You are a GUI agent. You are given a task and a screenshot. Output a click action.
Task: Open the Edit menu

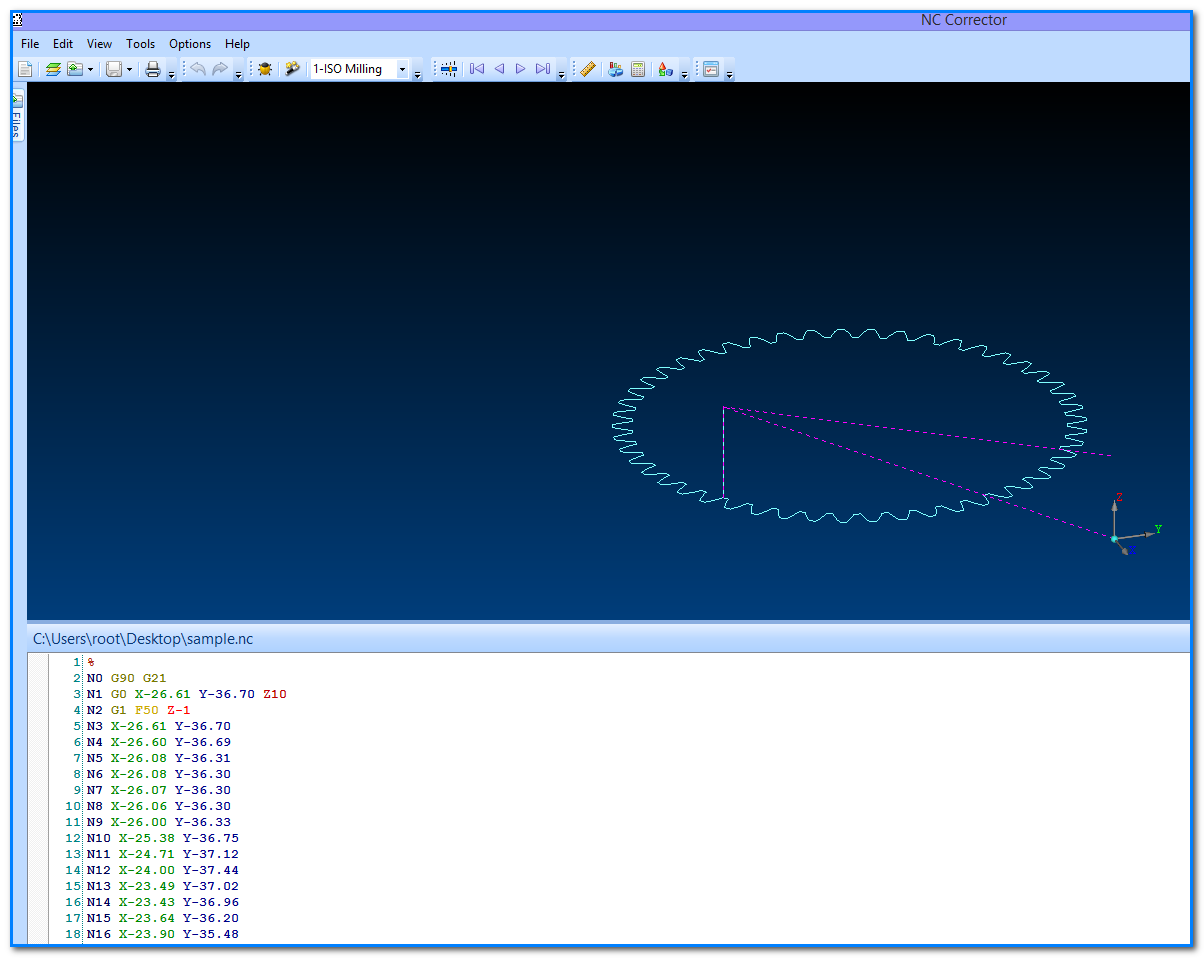63,44
